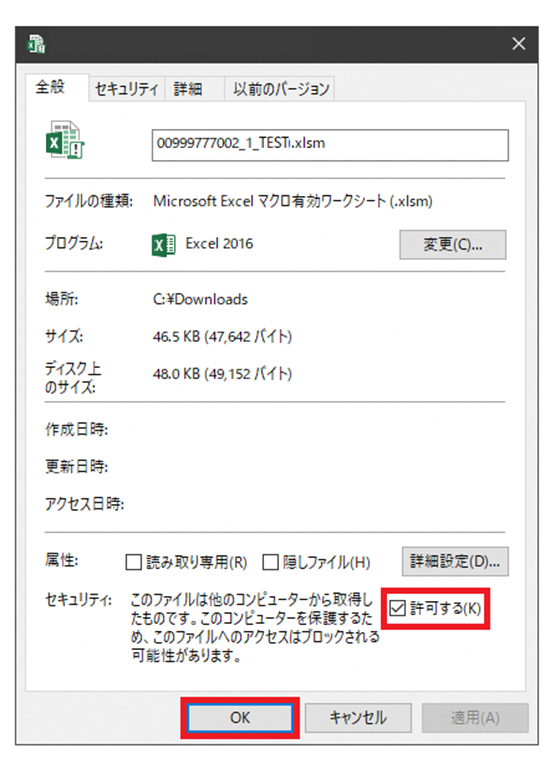Click the Excel 2016 program name text
Image resolution: width=555 pixels, height=764 pixels.
[219, 244]
